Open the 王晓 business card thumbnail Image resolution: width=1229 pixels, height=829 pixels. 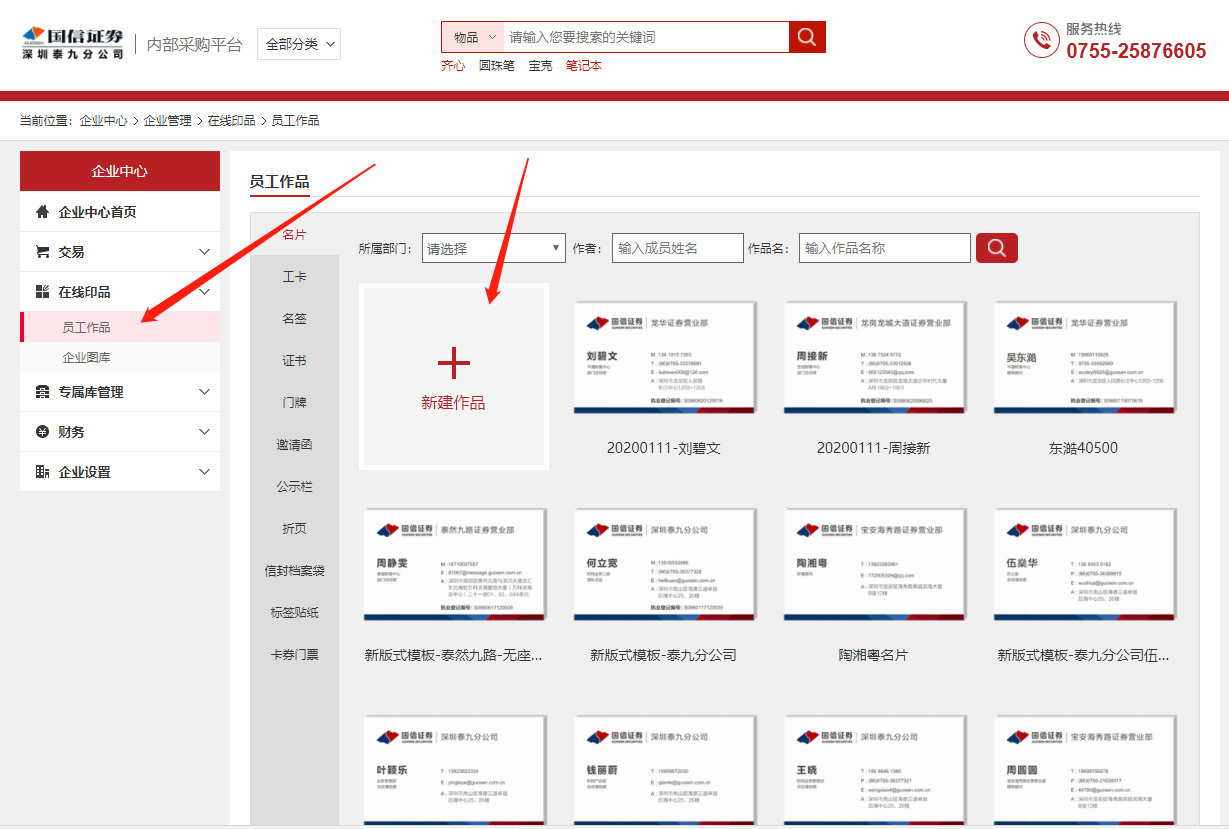point(874,770)
